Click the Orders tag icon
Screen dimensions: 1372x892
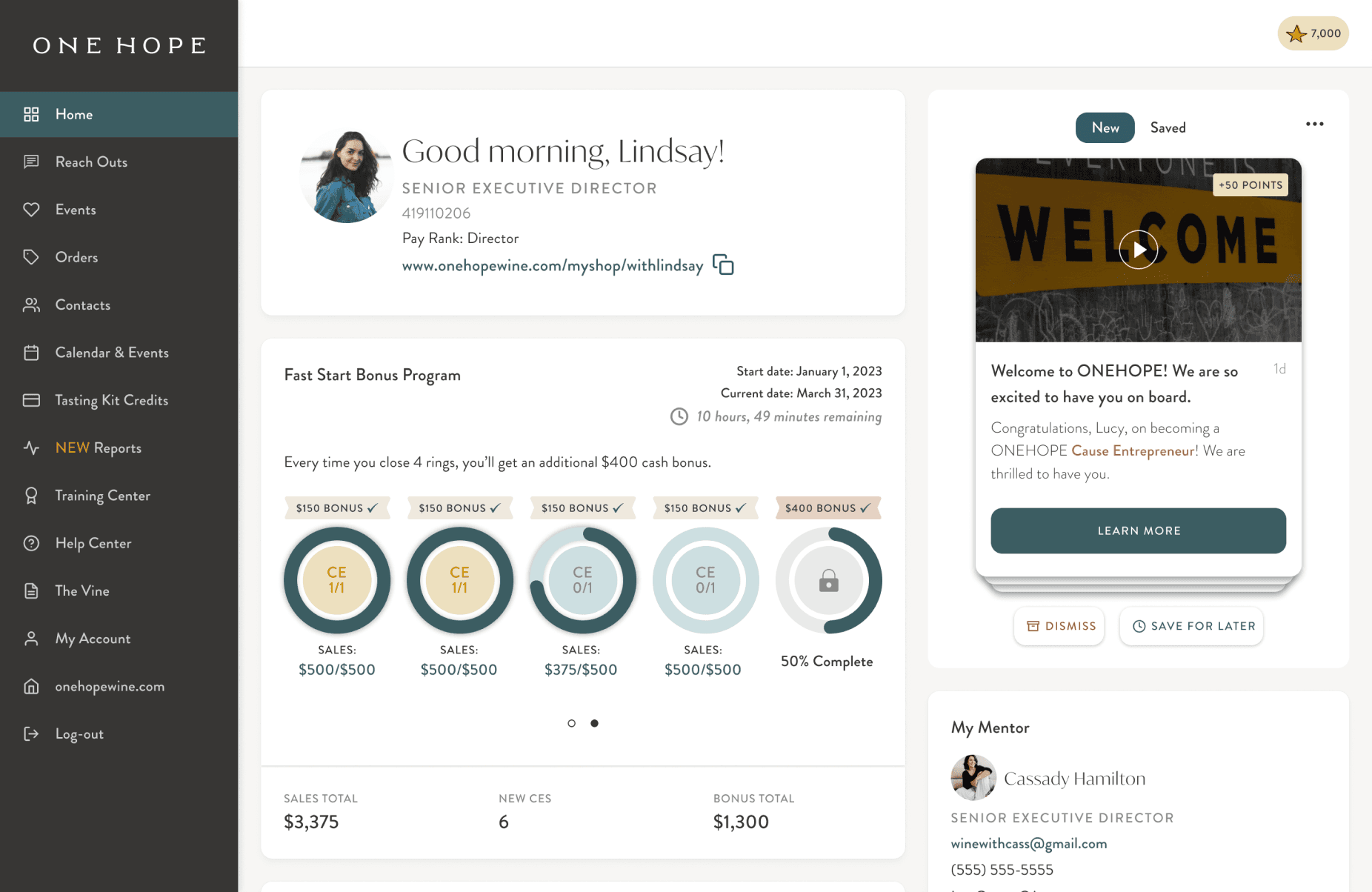click(x=31, y=257)
